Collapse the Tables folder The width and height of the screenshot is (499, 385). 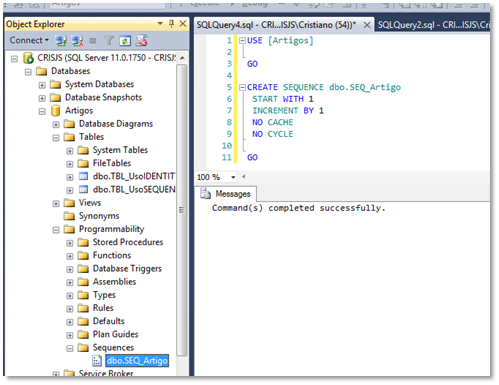[56, 138]
